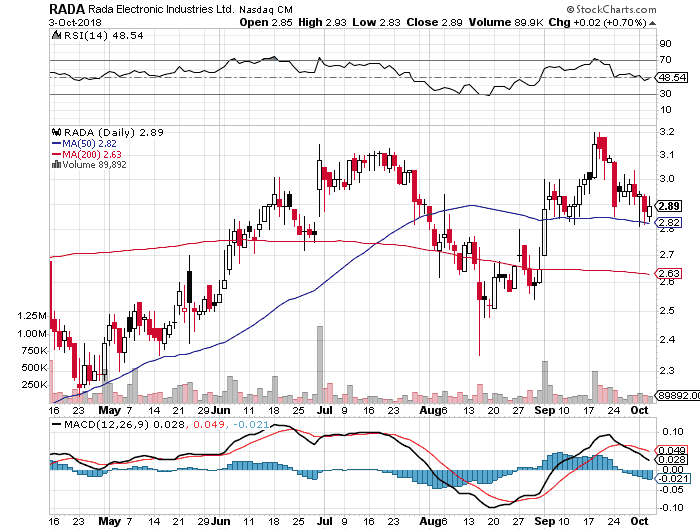The width and height of the screenshot is (700, 530).
Task: Click the 30 RSI oversold level label
Action: (666, 93)
